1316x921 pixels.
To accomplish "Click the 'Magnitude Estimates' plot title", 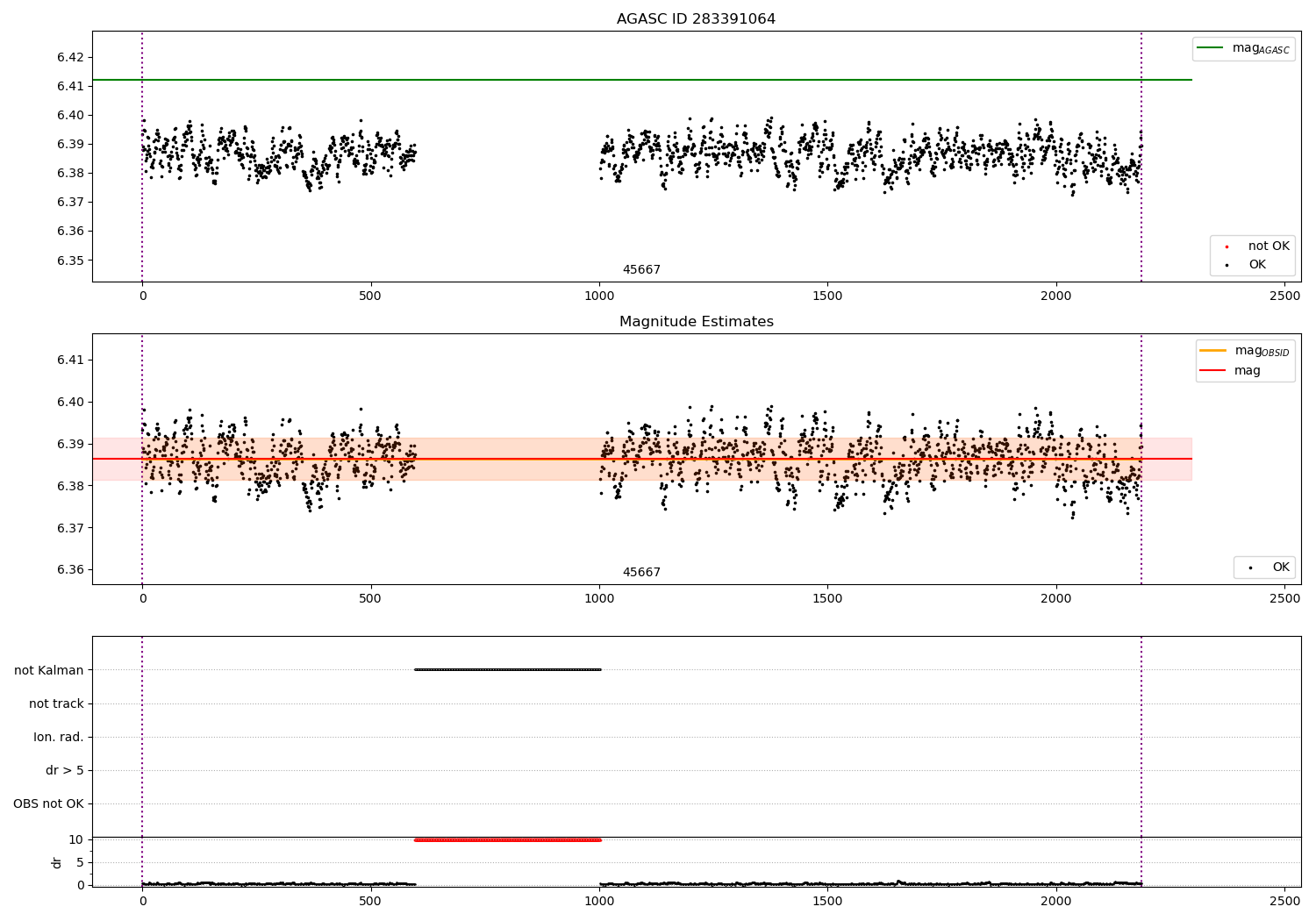I will point(697,322).
